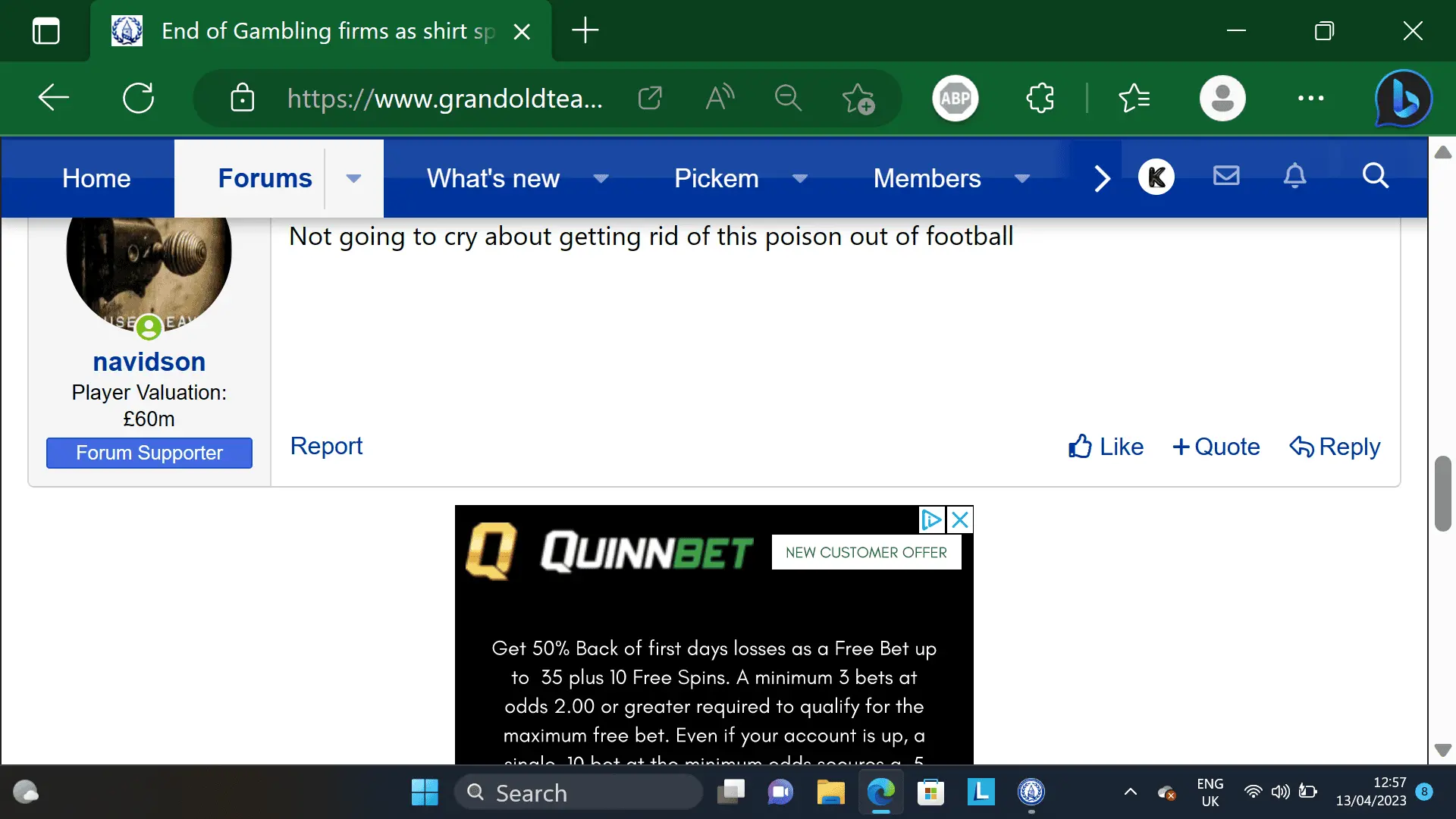Click the Report link
Viewport: 1456px width, 819px height.
pos(326,446)
